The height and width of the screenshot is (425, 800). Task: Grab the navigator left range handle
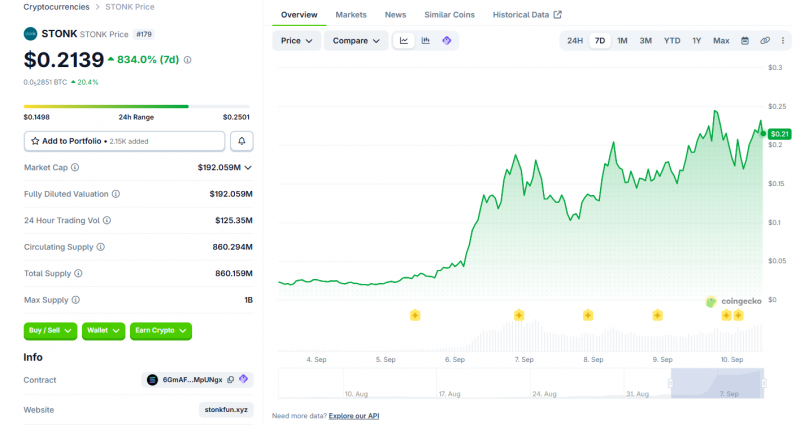click(x=670, y=383)
